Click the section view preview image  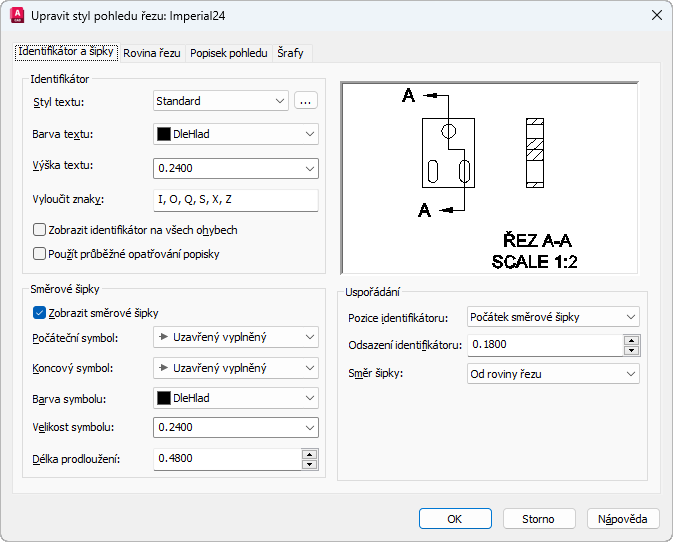[x=489, y=178]
